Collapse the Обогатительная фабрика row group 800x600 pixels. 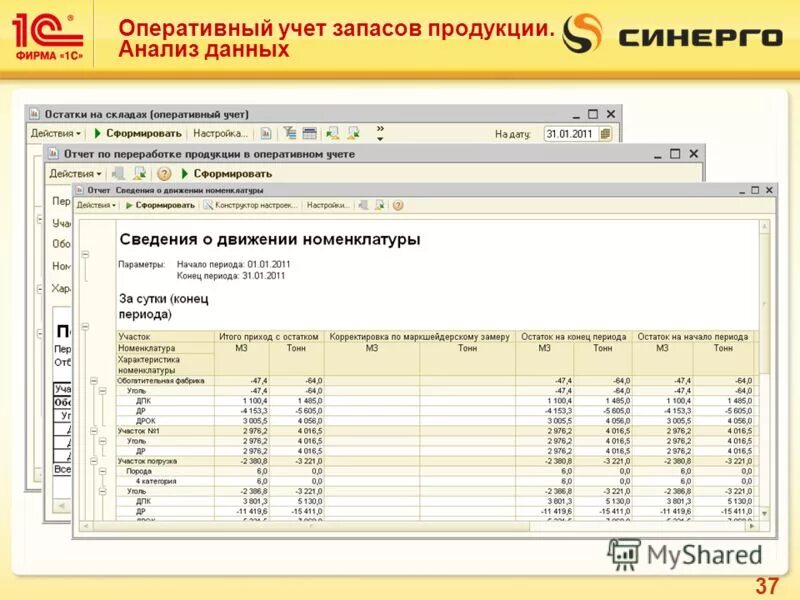92,381
